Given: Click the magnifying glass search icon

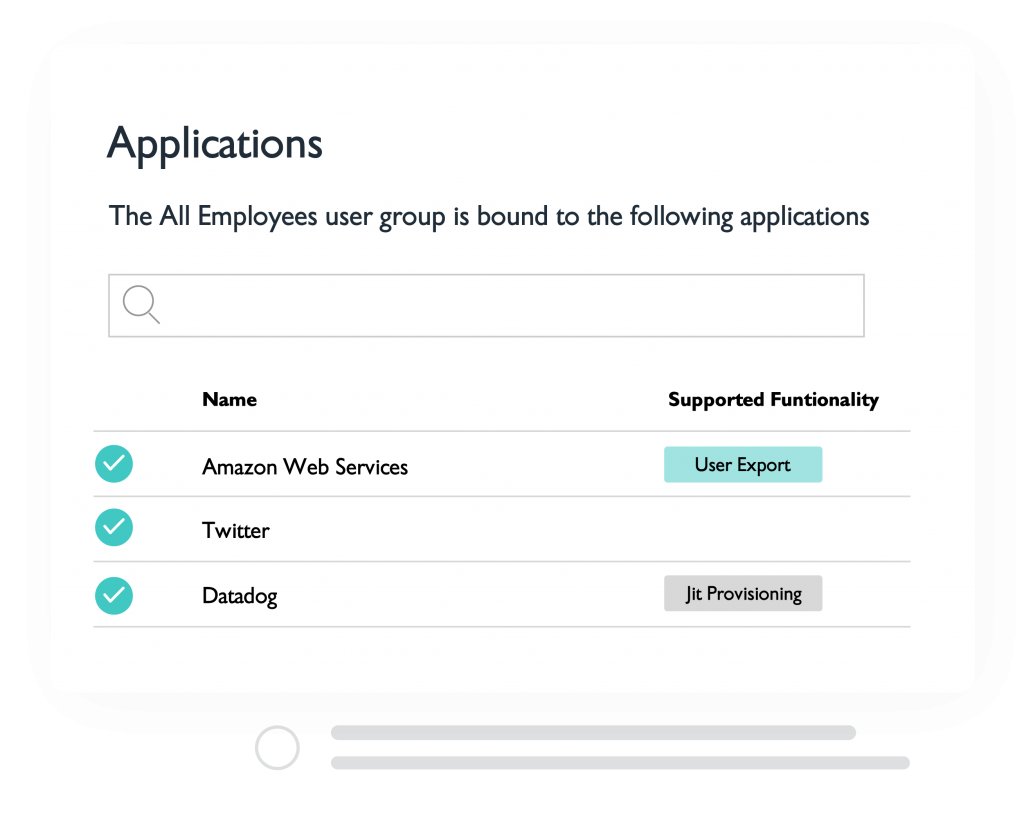Looking at the screenshot, I should click(x=141, y=304).
